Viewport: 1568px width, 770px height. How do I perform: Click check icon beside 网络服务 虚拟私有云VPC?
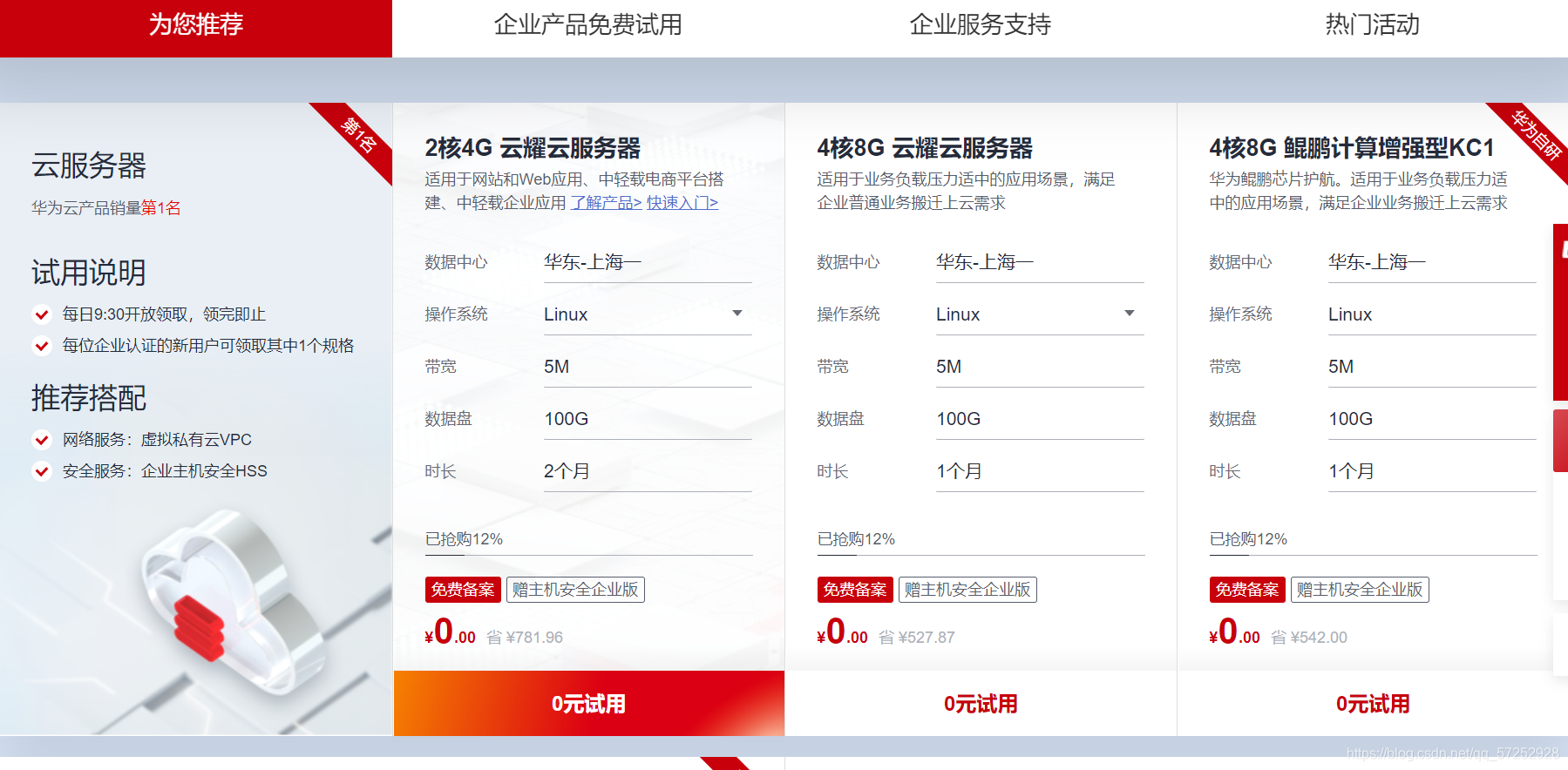[42, 440]
